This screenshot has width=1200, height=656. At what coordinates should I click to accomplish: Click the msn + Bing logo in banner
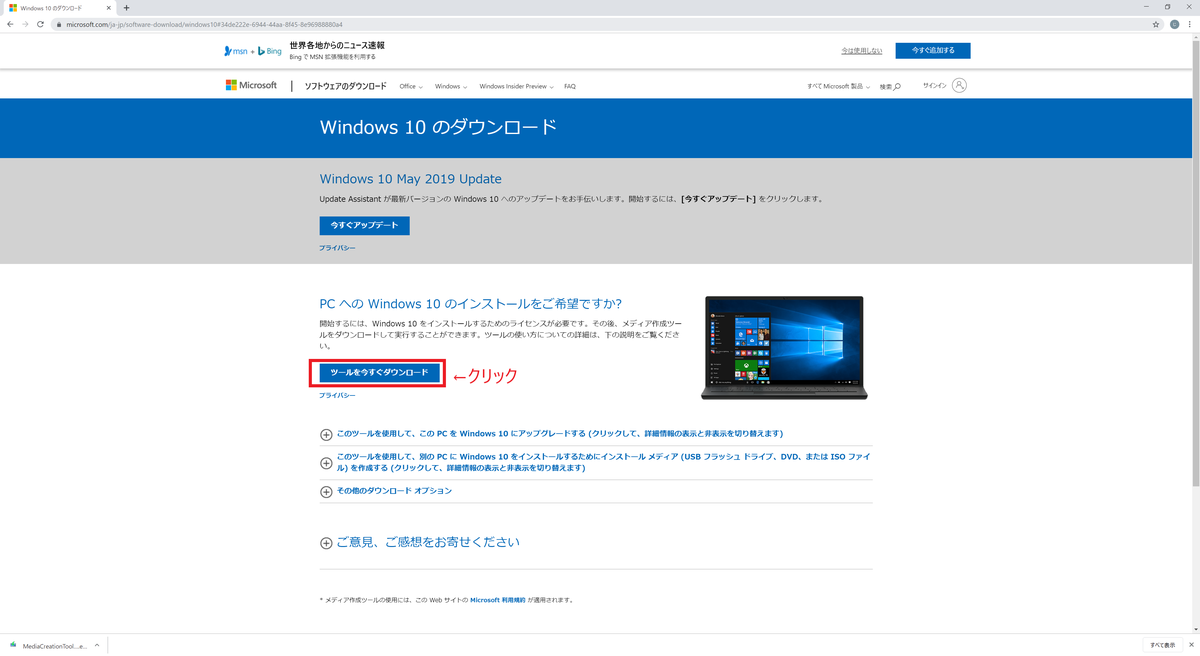(x=253, y=51)
